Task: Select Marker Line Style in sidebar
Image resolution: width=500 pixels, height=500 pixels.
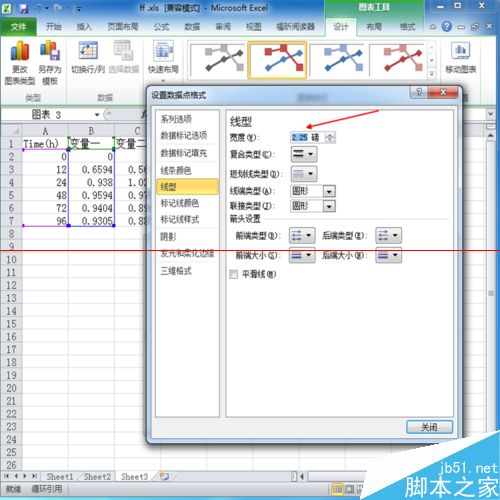Action: point(187,219)
